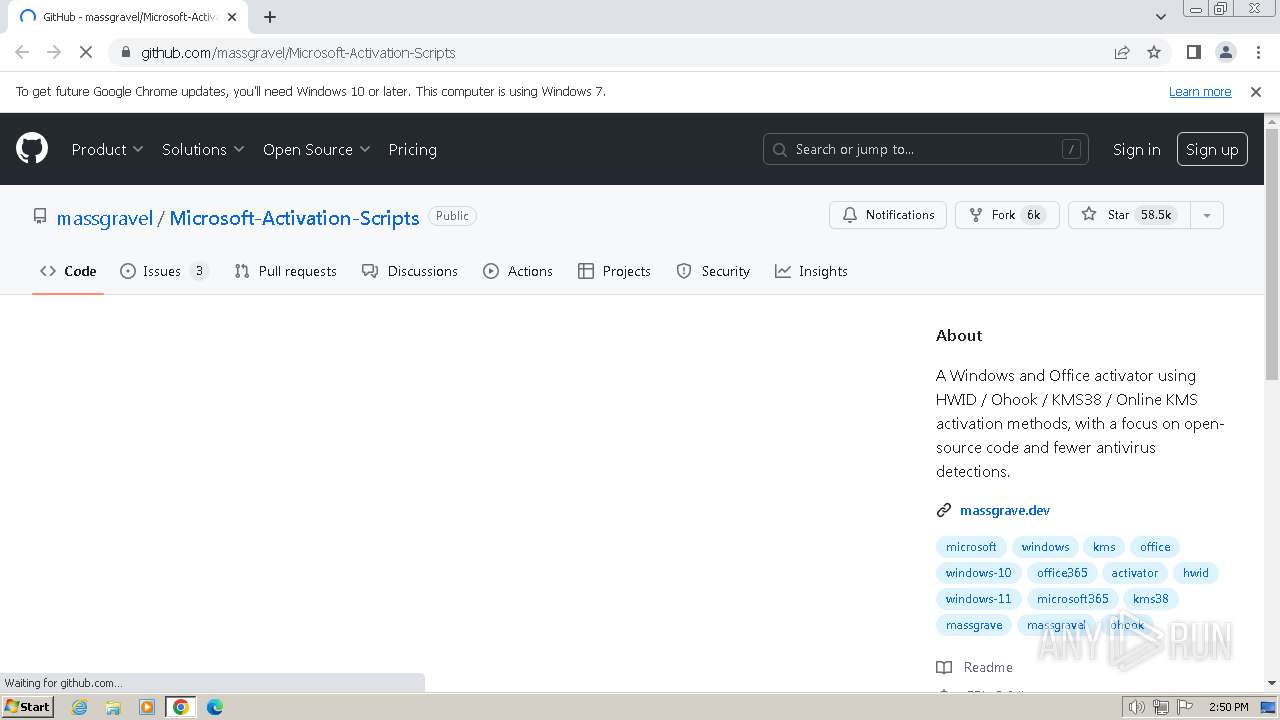View the site lock security icon
This screenshot has height=720, width=1280.
pos(124,52)
